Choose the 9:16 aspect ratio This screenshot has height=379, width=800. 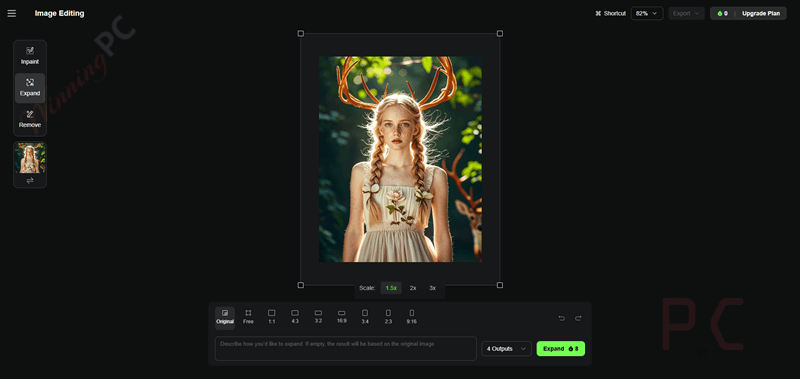[x=412, y=317]
